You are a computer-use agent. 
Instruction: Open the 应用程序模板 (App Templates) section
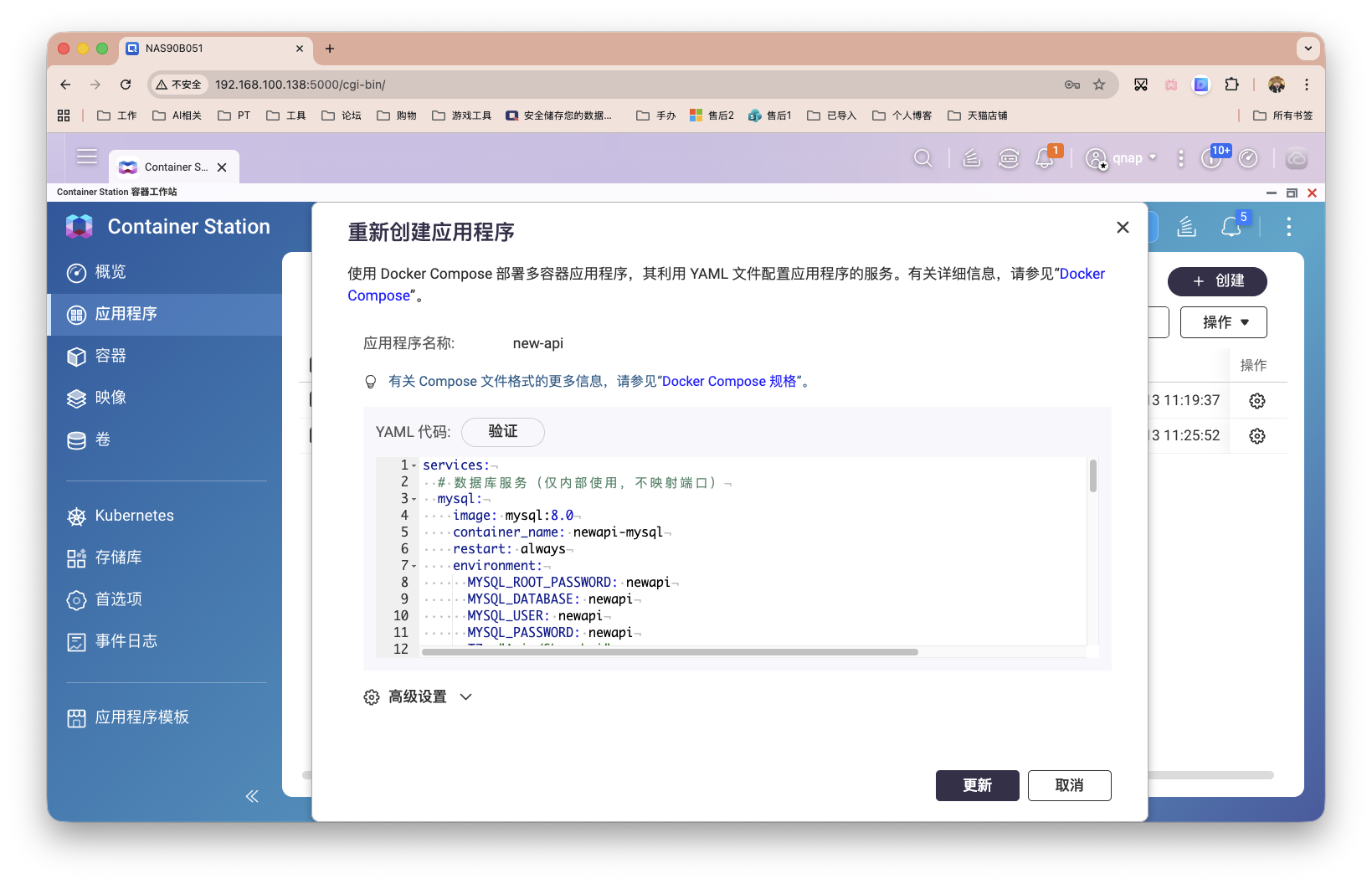(141, 717)
